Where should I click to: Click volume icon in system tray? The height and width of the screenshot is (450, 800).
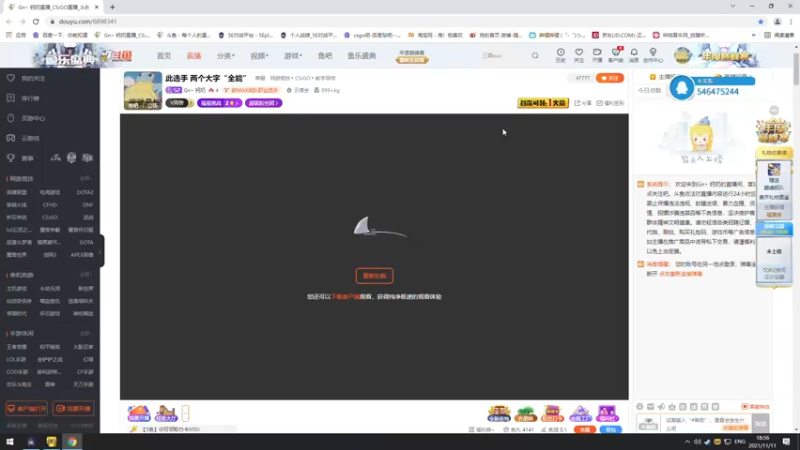(x=697, y=442)
